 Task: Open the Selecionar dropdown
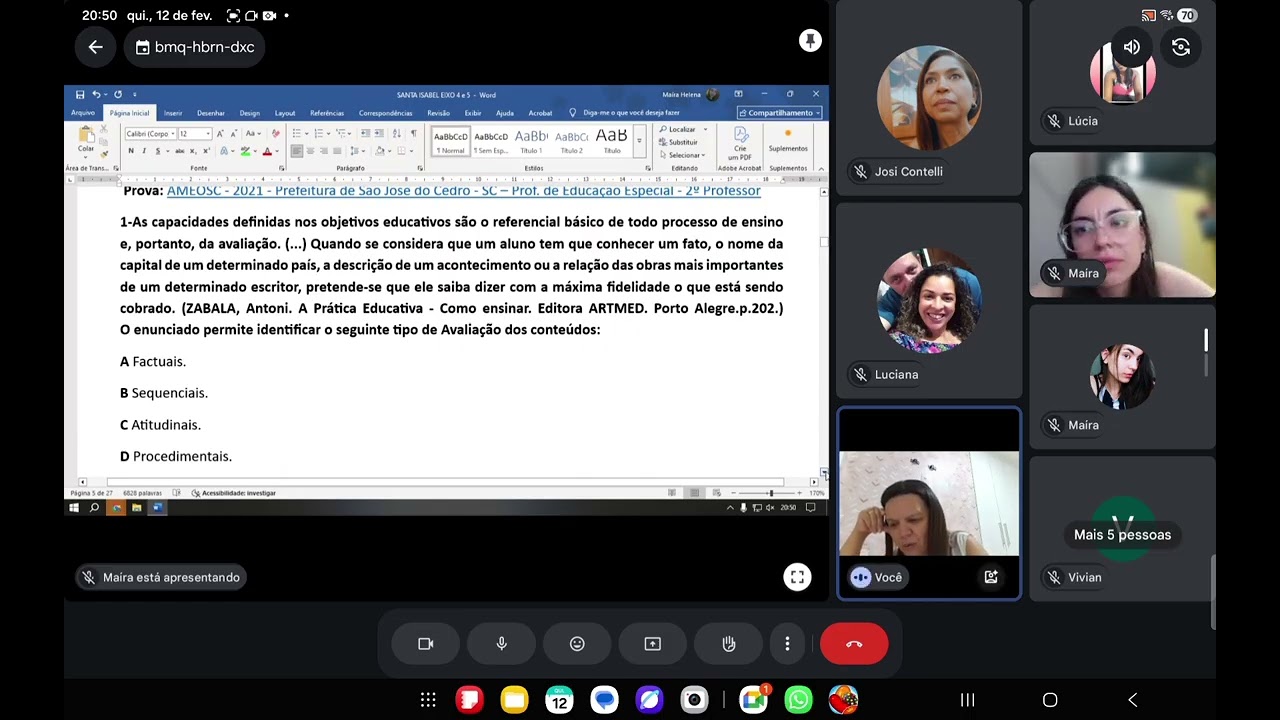[x=685, y=155]
